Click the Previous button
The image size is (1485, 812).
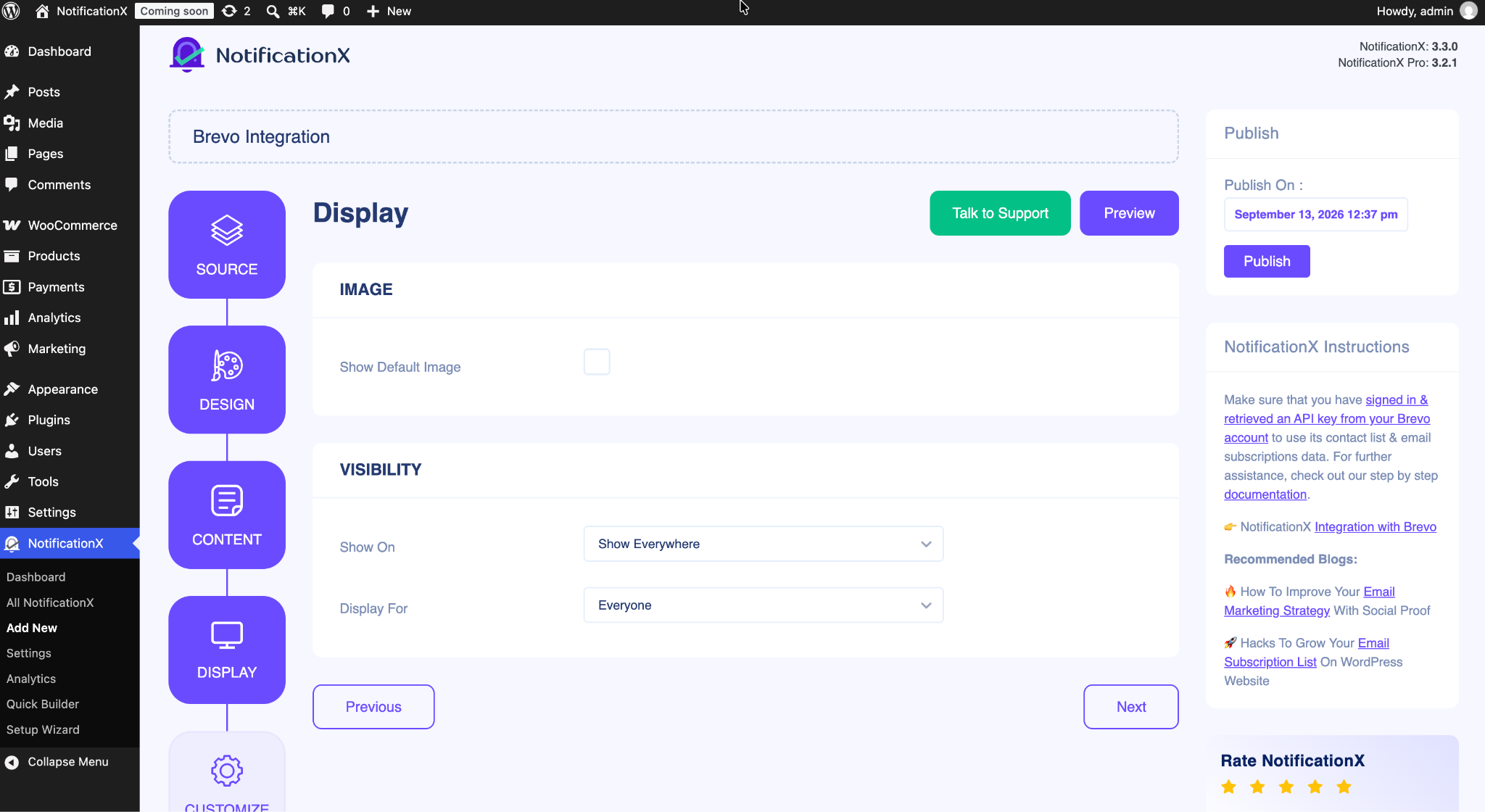click(x=373, y=707)
